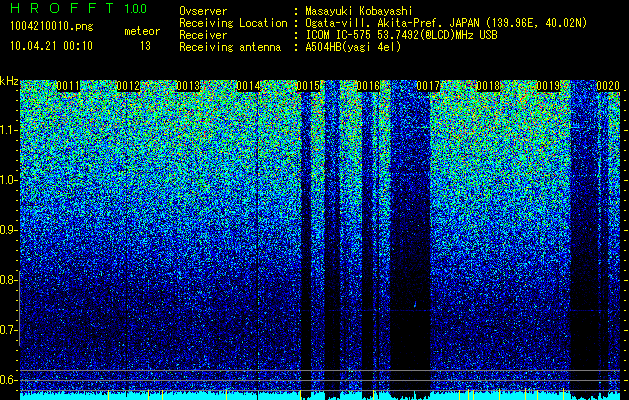Click the HROFFT 1.0.0 title text
Viewport: 629px width, 400px height.
[x=79, y=8]
